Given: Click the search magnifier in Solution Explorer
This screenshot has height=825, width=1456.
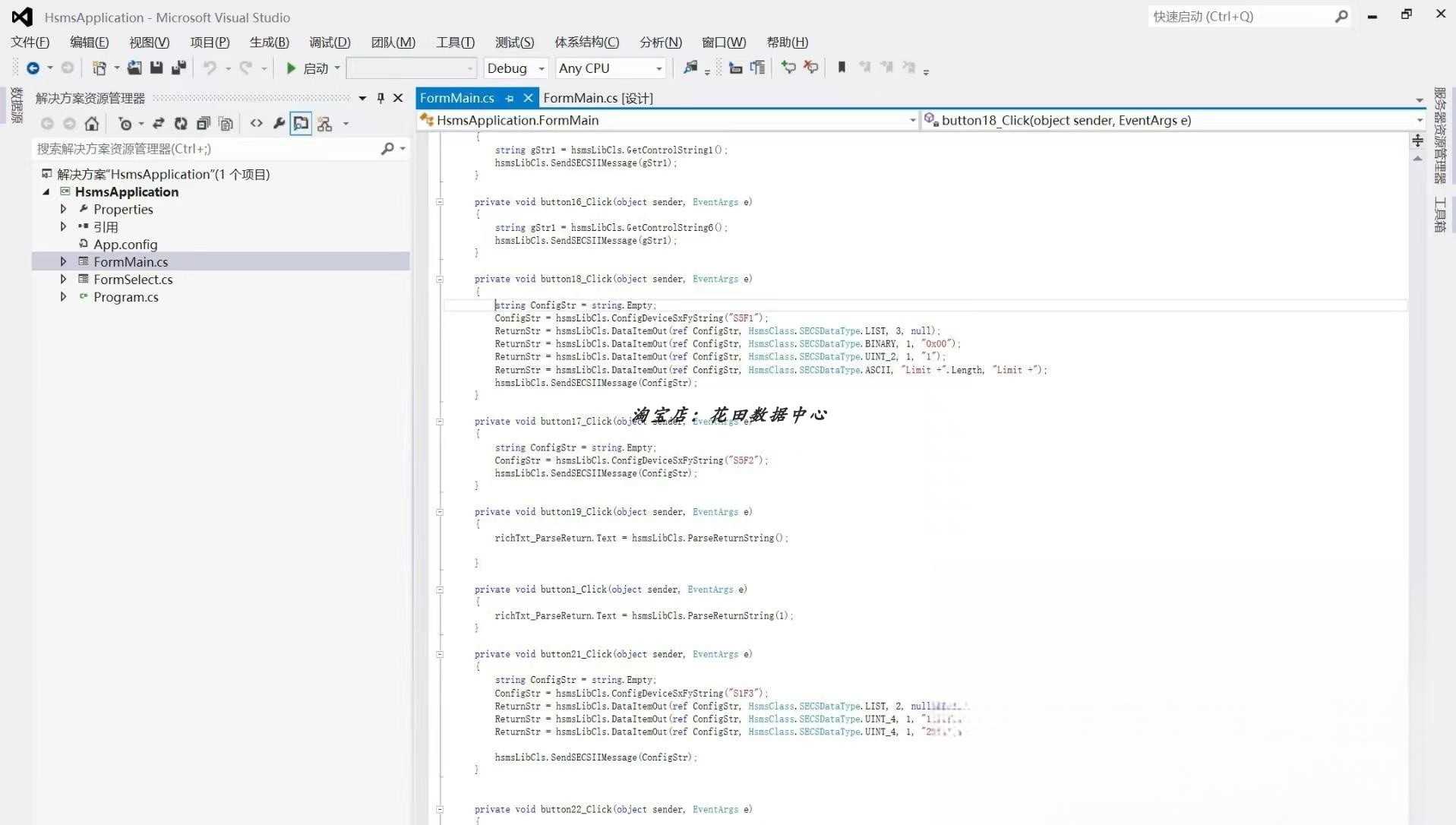Looking at the screenshot, I should pos(387,149).
